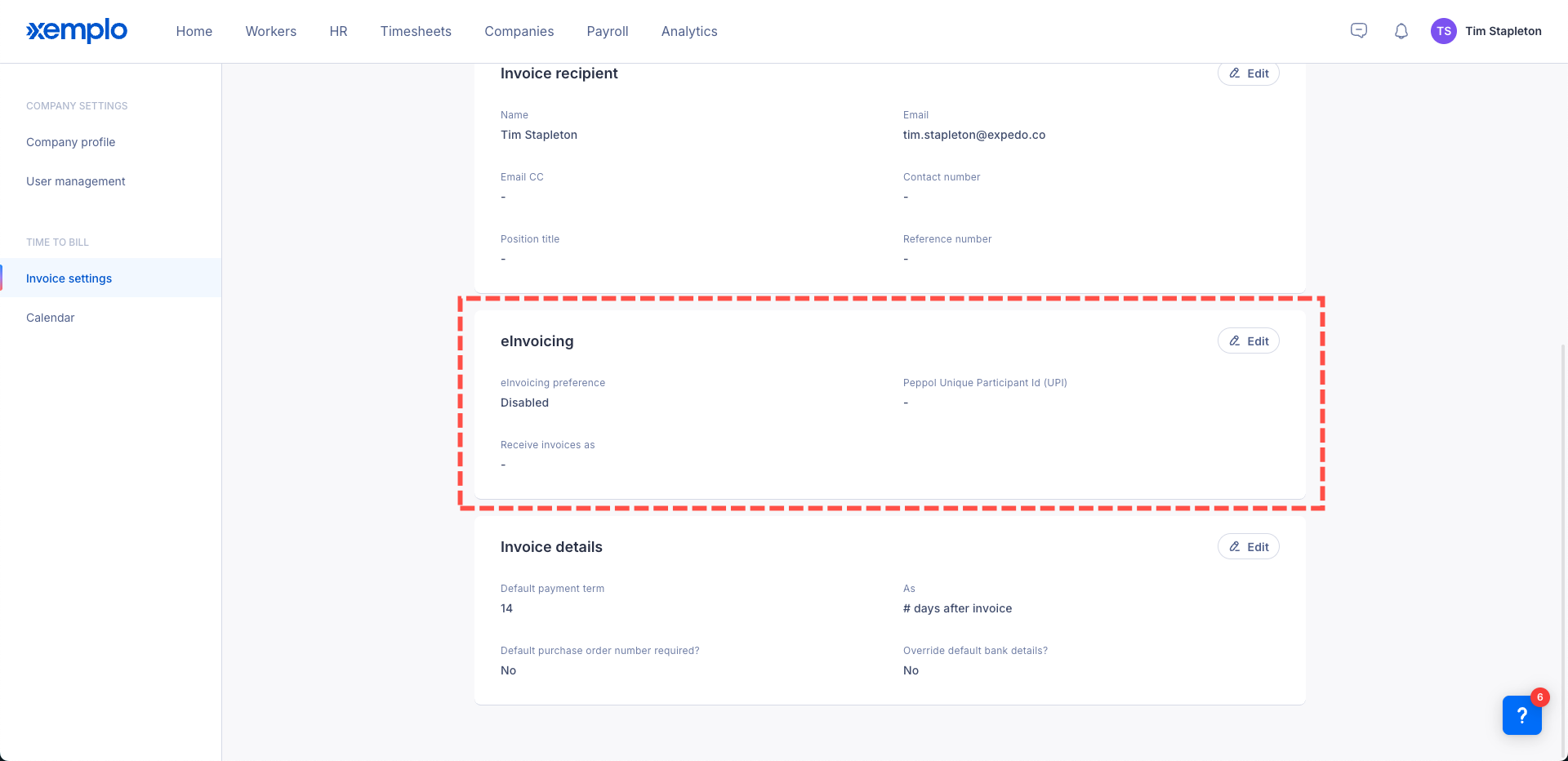Edit the eInvoicing section

point(1249,341)
